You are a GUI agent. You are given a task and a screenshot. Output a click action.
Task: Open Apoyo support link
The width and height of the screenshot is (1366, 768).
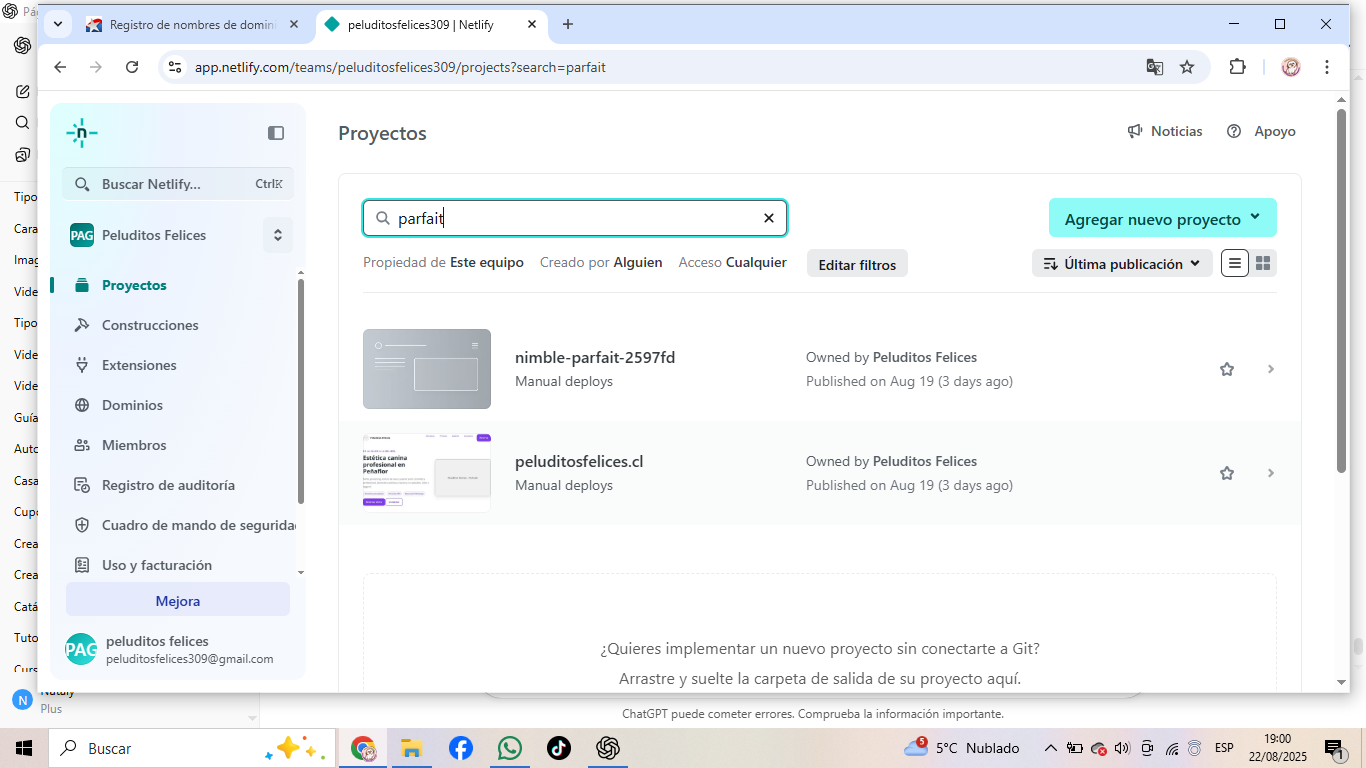pyautogui.click(x=1261, y=131)
